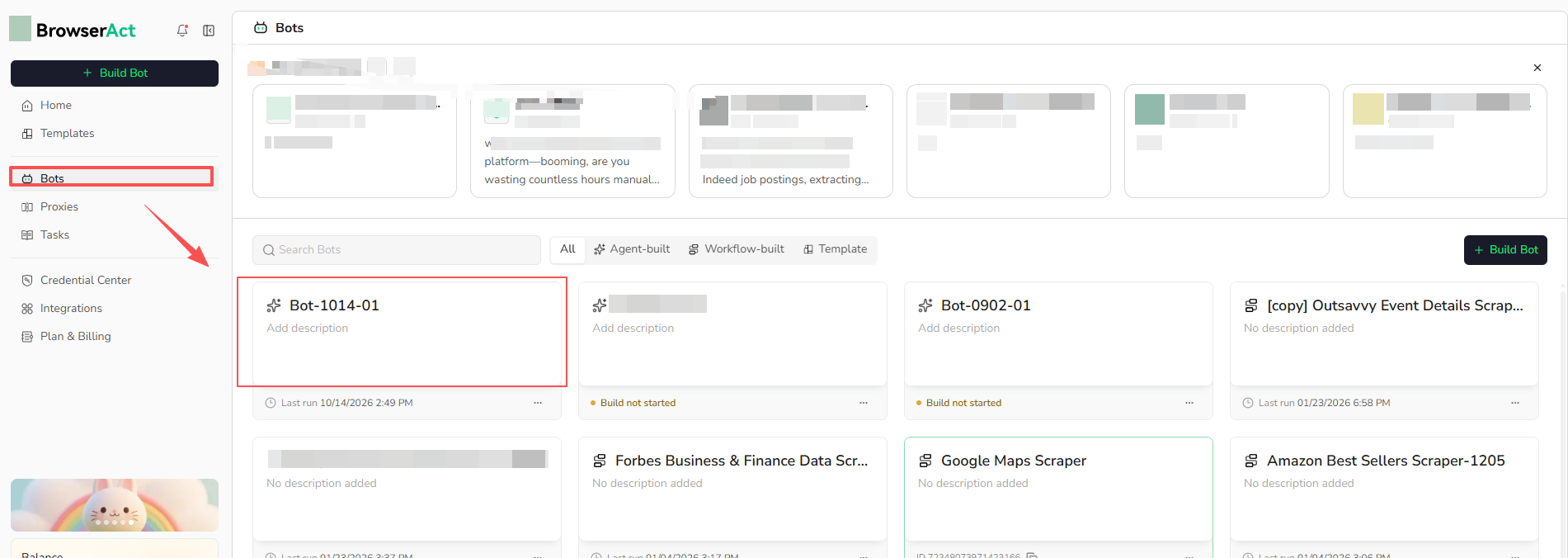Click the Build Bot button in sidebar
Screen dimensions: 1568x558
pos(115,73)
